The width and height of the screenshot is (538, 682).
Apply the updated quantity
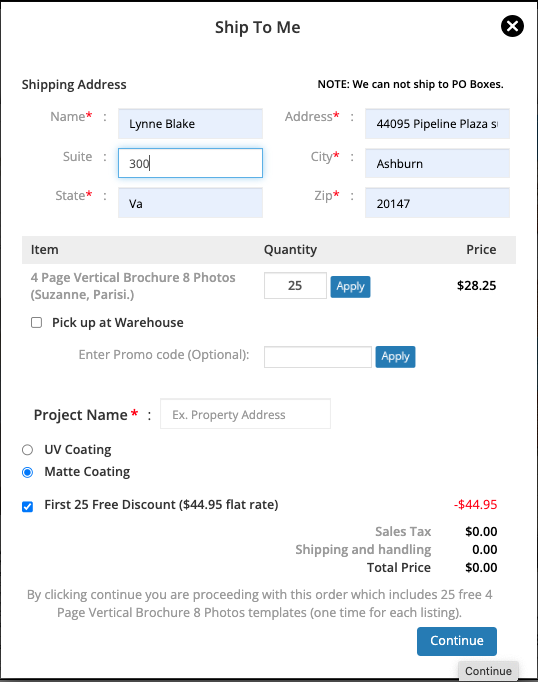350,287
